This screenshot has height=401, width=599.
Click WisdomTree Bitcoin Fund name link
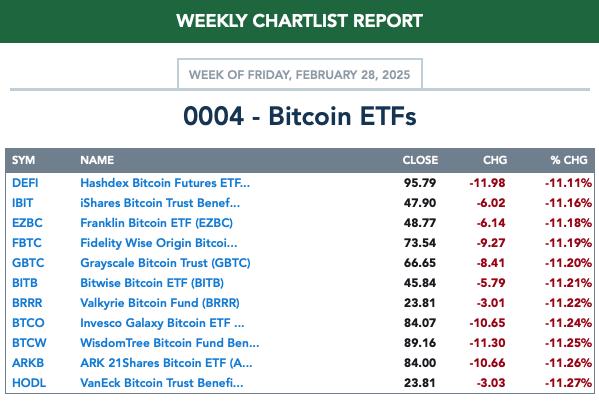click(170, 343)
